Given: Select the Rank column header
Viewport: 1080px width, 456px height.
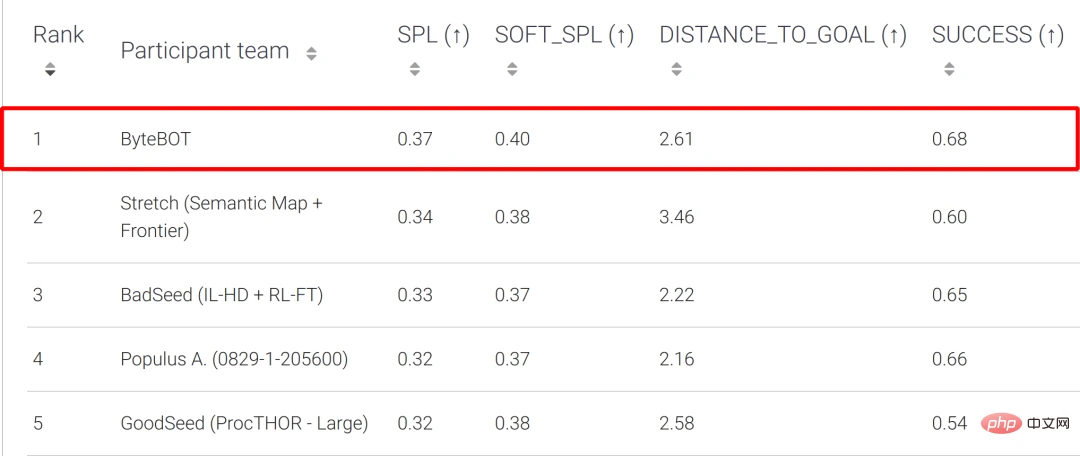Looking at the screenshot, I should coord(59,34).
